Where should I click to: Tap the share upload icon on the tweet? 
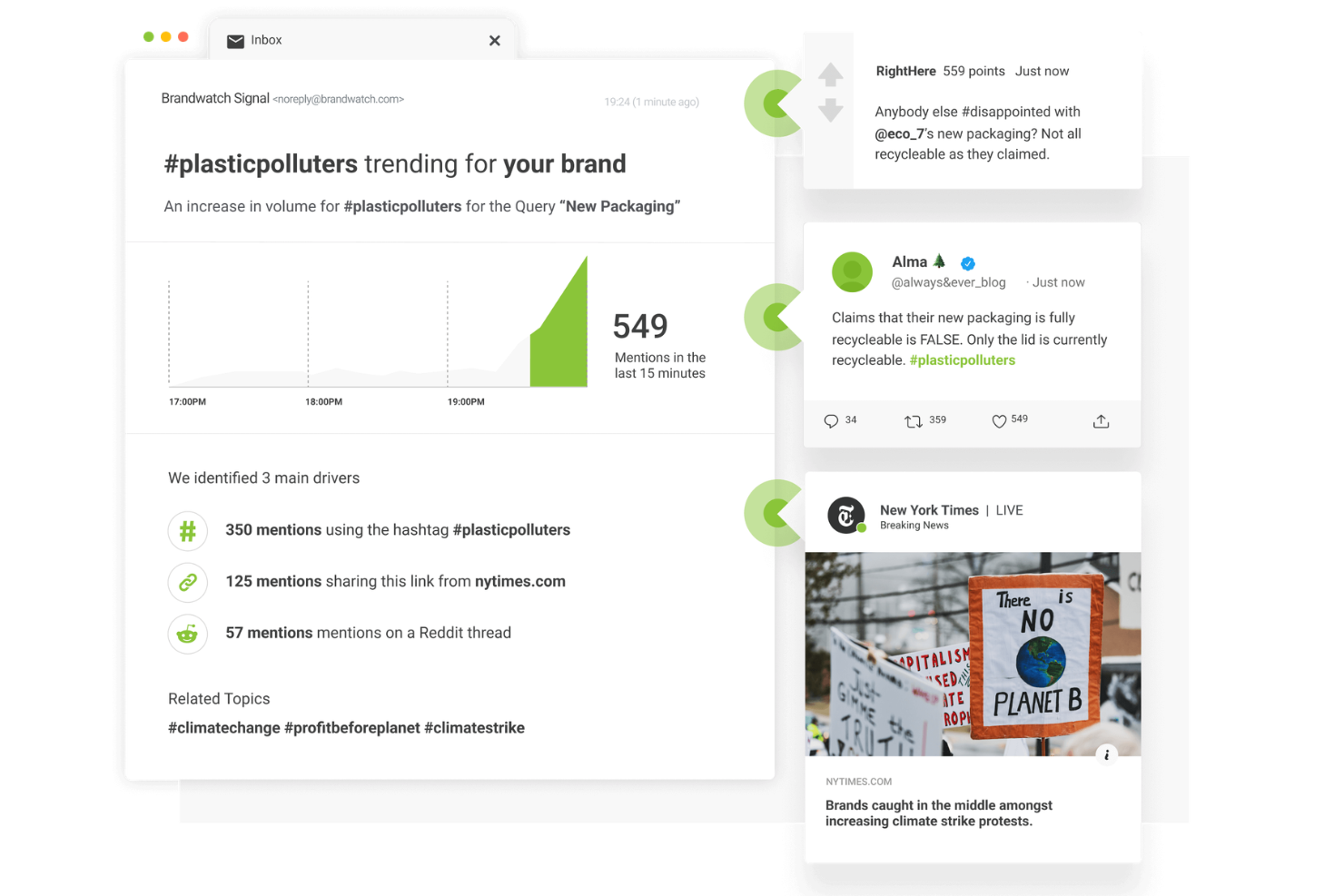1101,420
